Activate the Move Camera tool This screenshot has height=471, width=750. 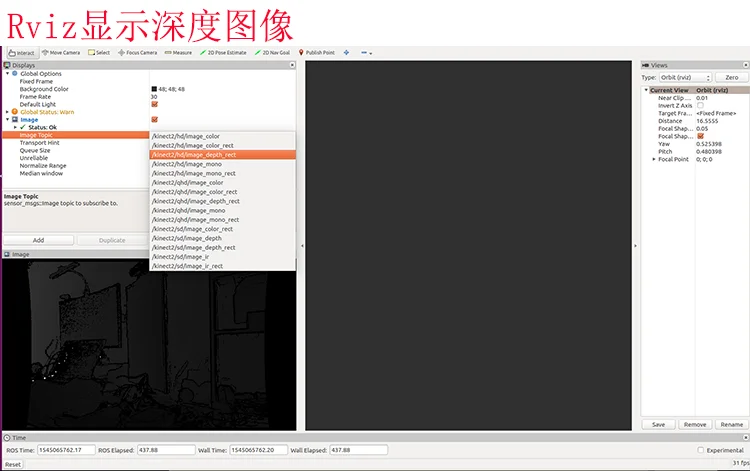tap(61, 53)
